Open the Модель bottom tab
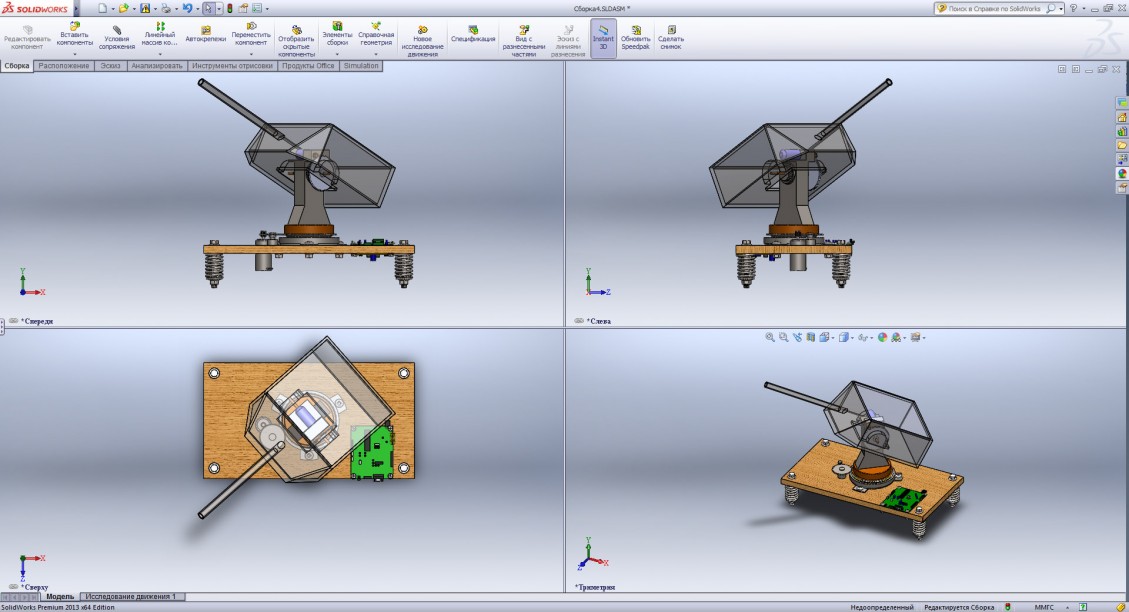This screenshot has width=1129, height=612. [x=60, y=596]
